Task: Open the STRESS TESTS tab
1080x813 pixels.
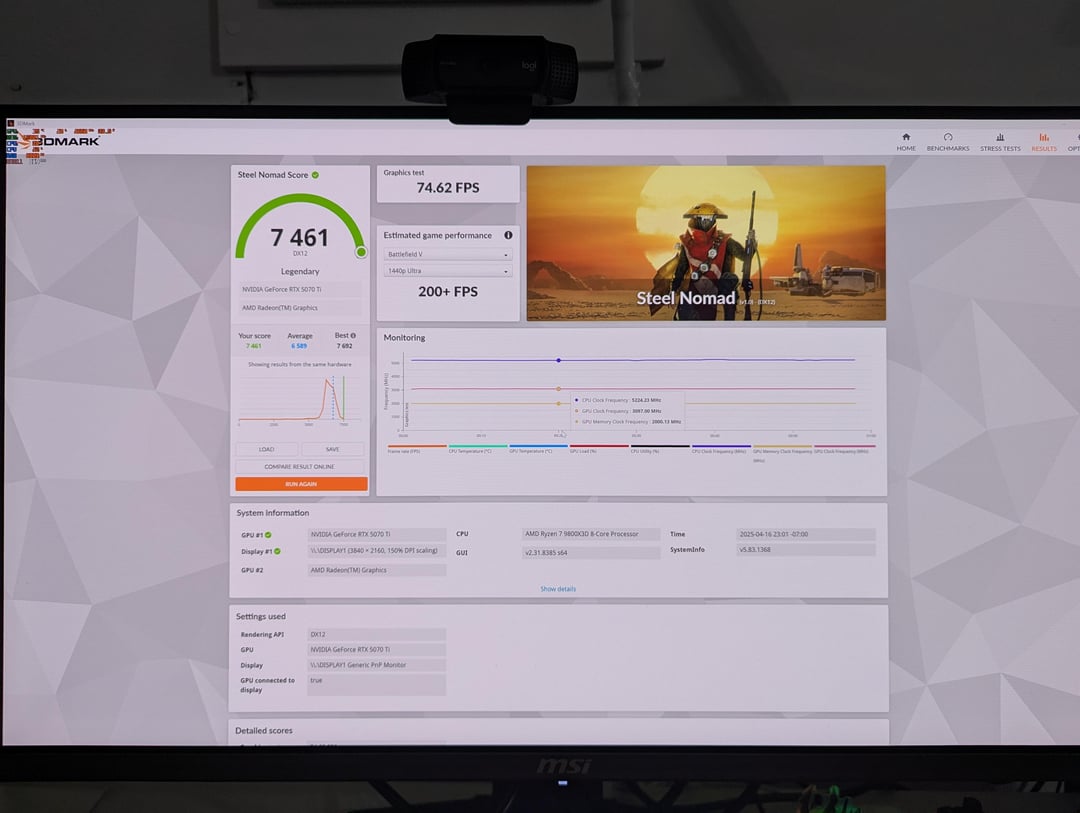Action: pyautogui.click(x=1000, y=142)
